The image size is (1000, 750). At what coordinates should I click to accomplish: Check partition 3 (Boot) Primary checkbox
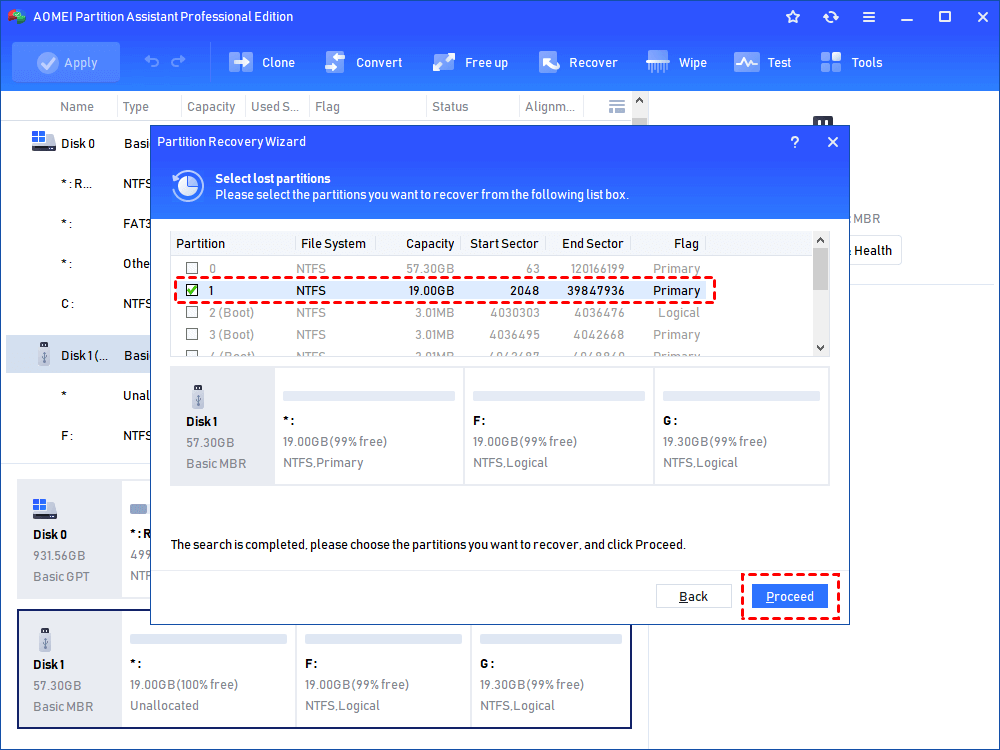coord(192,334)
